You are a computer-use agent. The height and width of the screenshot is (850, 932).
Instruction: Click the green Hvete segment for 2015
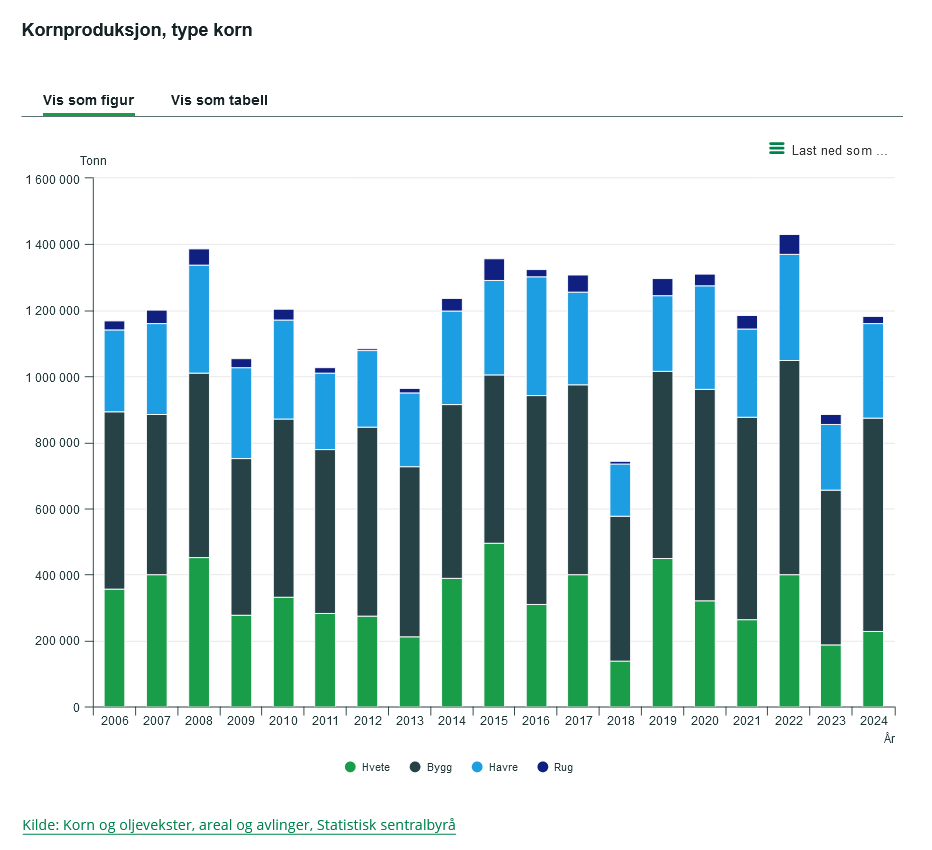(x=494, y=625)
